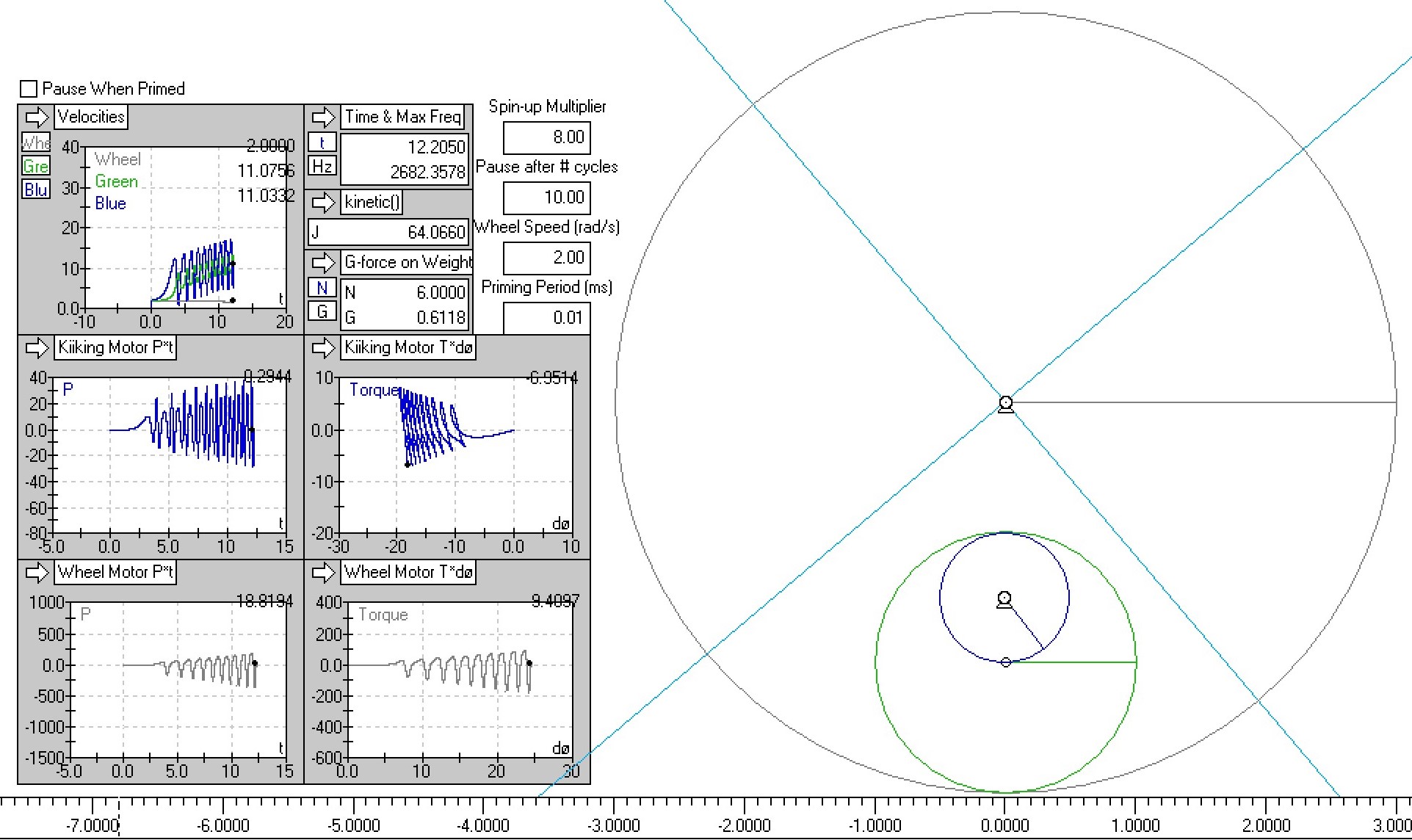
Task: Click the Wheel Motor P*t title
Action: pos(116,572)
